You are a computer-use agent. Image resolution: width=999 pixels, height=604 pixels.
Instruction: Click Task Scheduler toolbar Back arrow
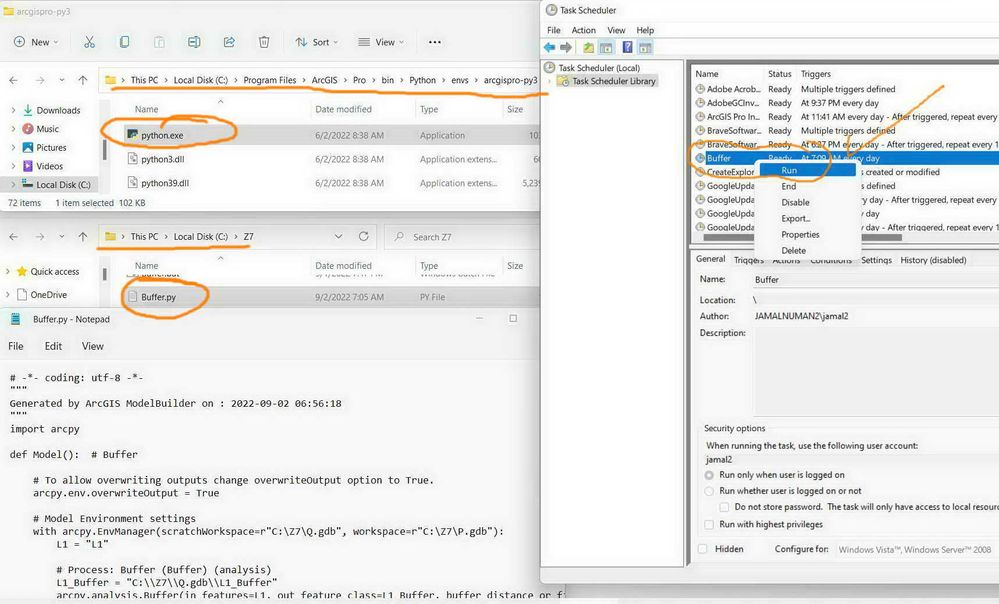click(549, 48)
